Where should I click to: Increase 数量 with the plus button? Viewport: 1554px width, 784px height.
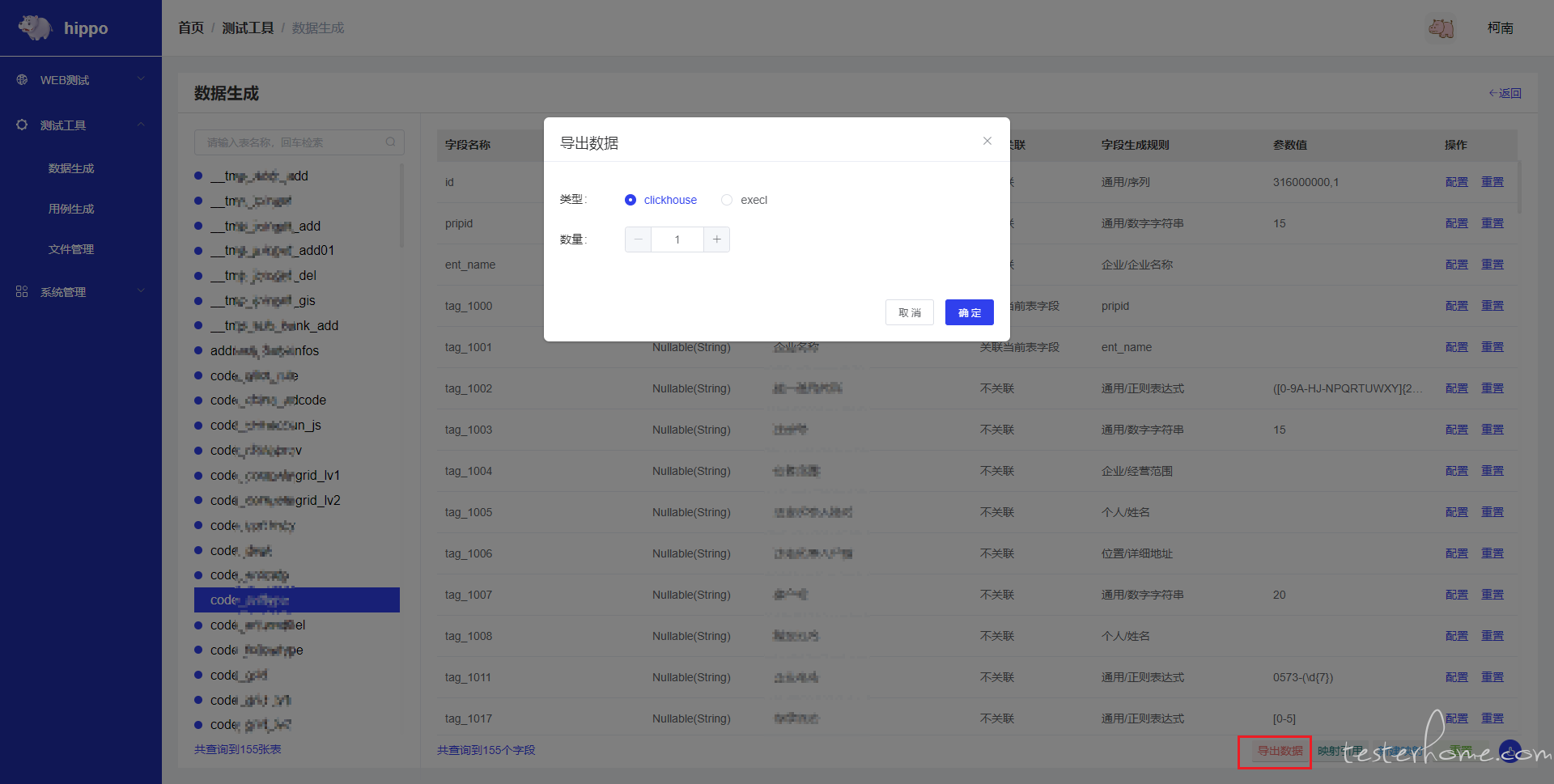tap(717, 239)
